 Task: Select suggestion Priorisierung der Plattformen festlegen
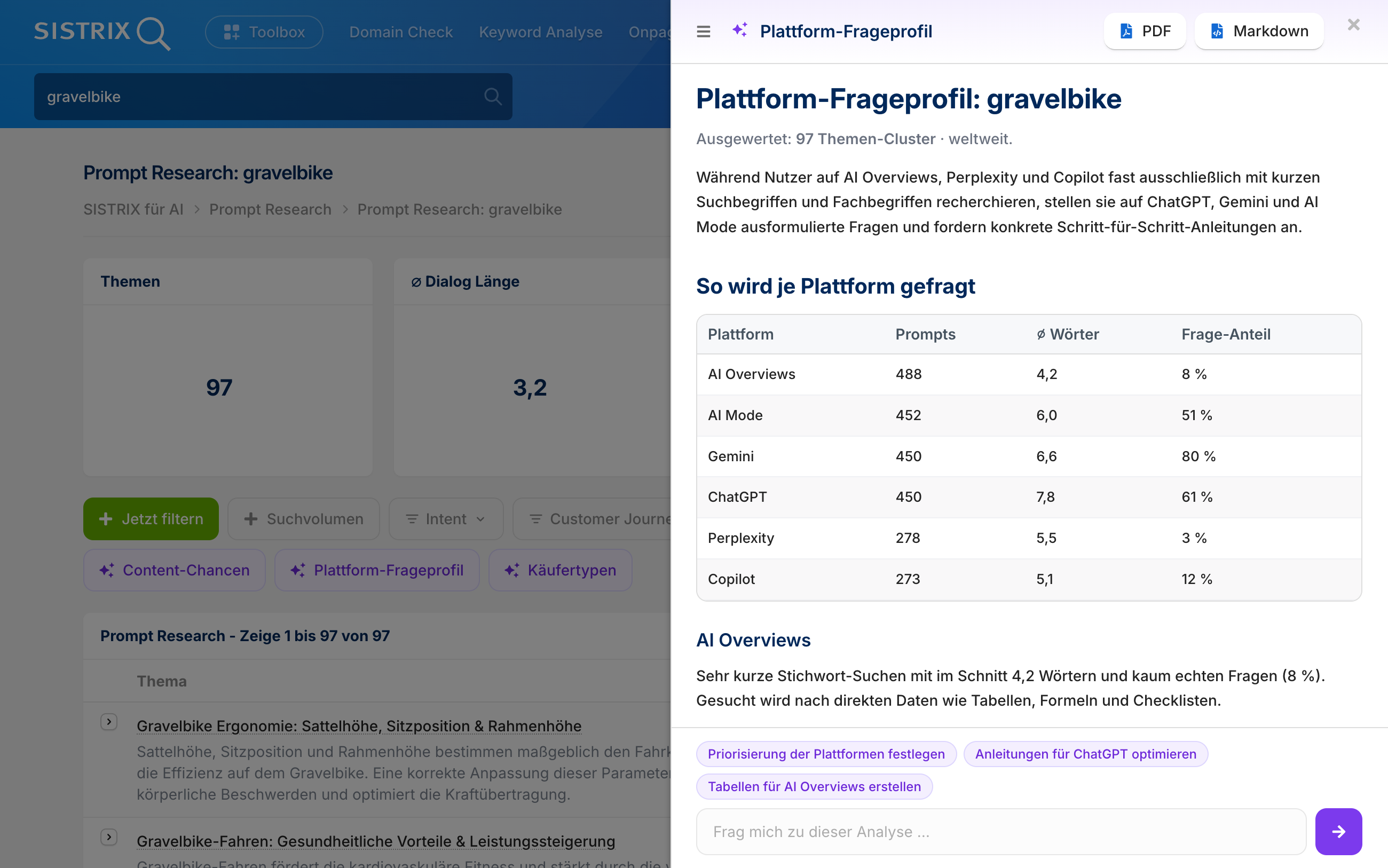click(x=826, y=754)
